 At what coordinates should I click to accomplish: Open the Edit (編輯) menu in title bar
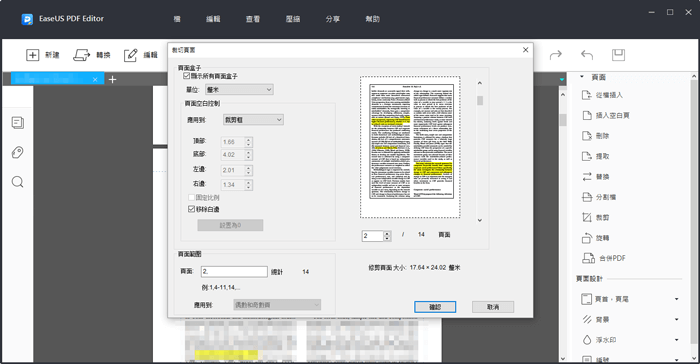pyautogui.click(x=213, y=19)
